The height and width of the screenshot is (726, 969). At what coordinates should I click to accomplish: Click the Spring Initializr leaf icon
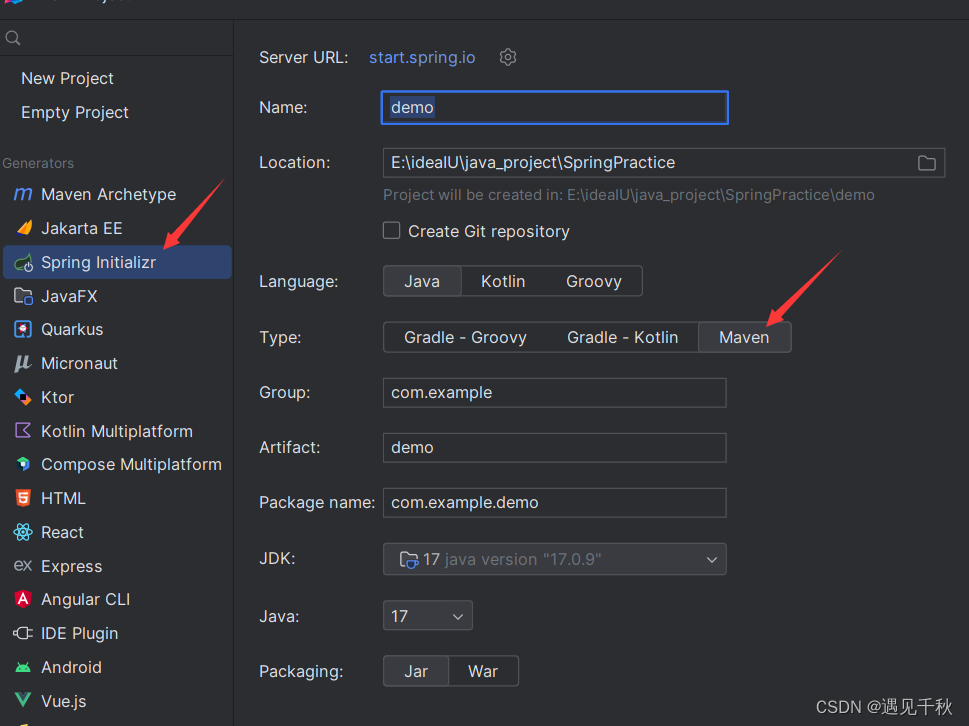pyautogui.click(x=23, y=263)
